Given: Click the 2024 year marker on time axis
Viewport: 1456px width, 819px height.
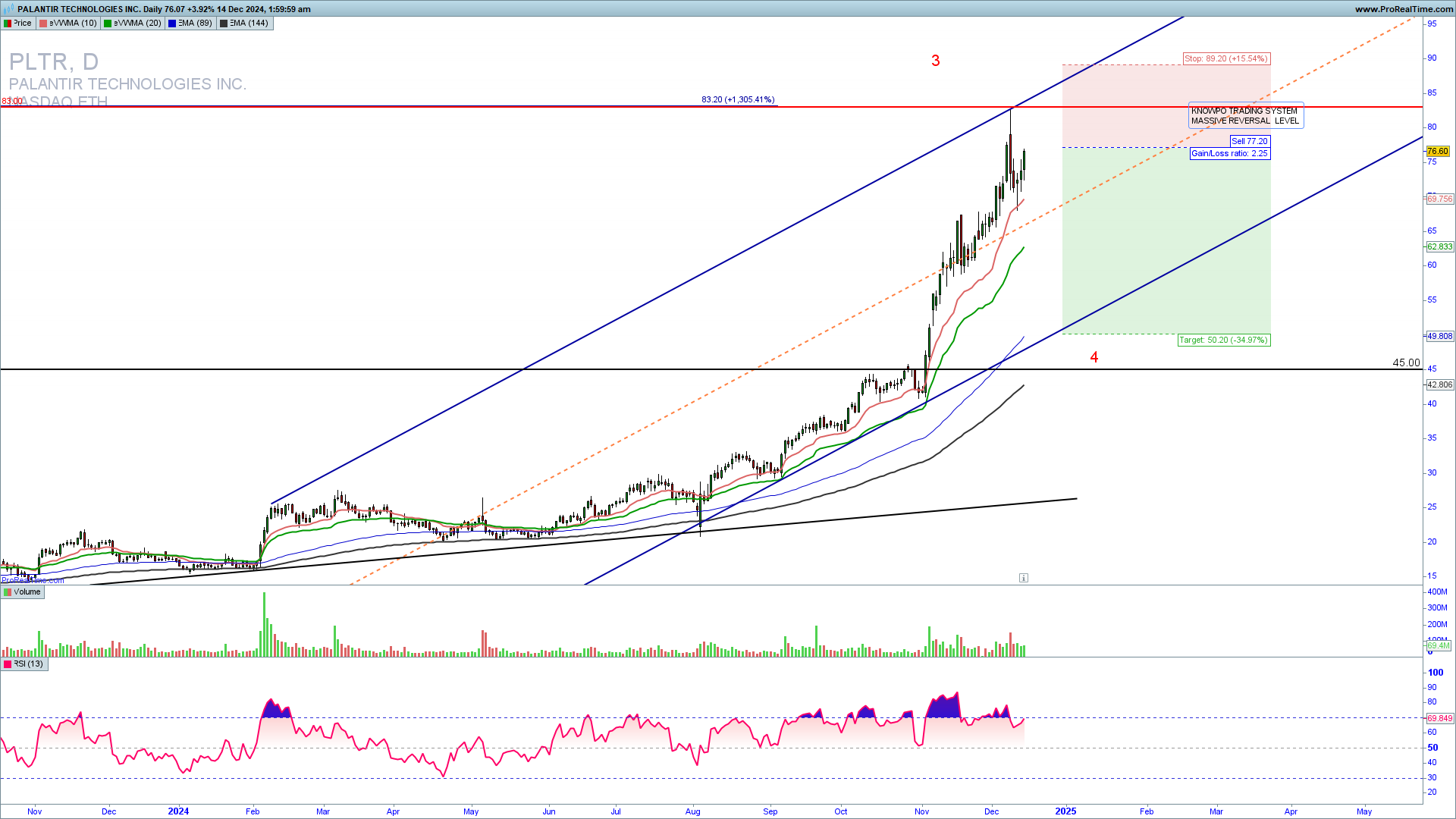Looking at the screenshot, I should tap(178, 811).
